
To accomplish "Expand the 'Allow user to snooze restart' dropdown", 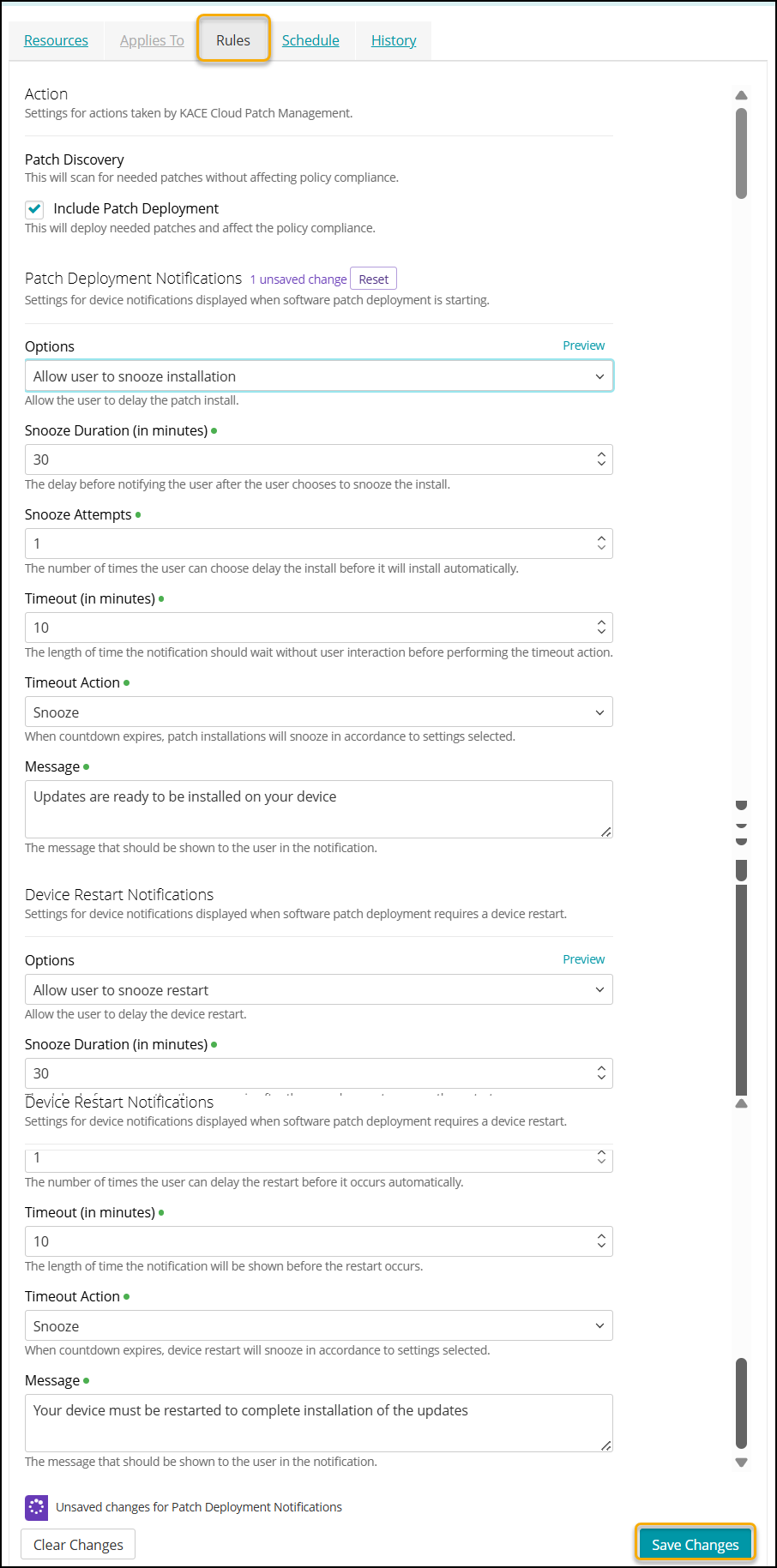I will tap(318, 990).
